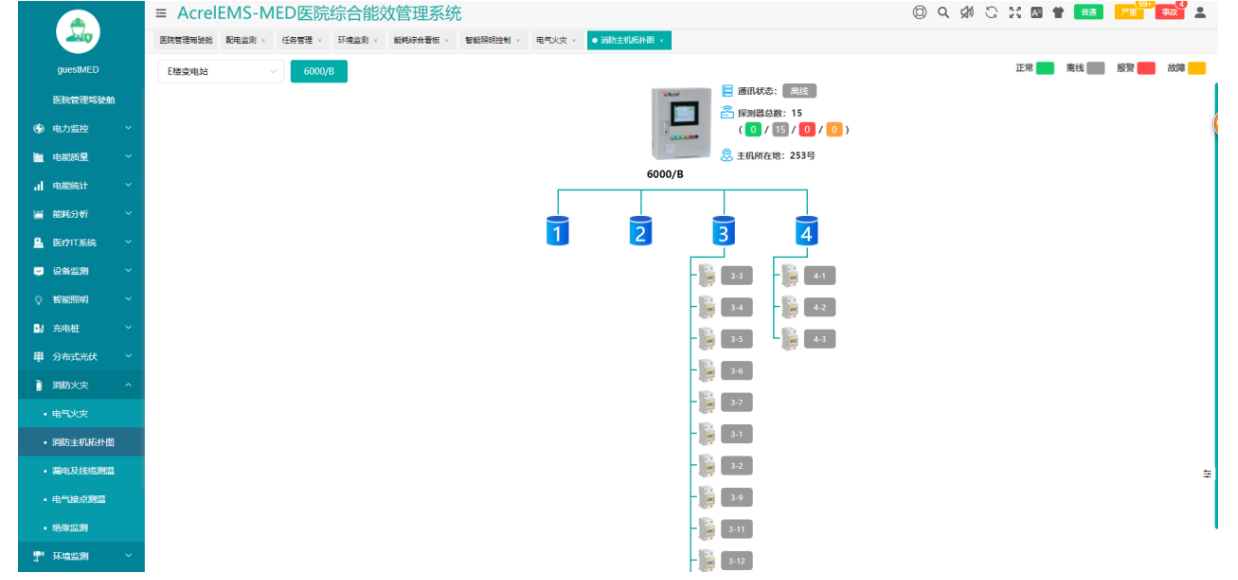Click the teal 6000/B button
This screenshot has height=580, width=1238.
click(319, 72)
